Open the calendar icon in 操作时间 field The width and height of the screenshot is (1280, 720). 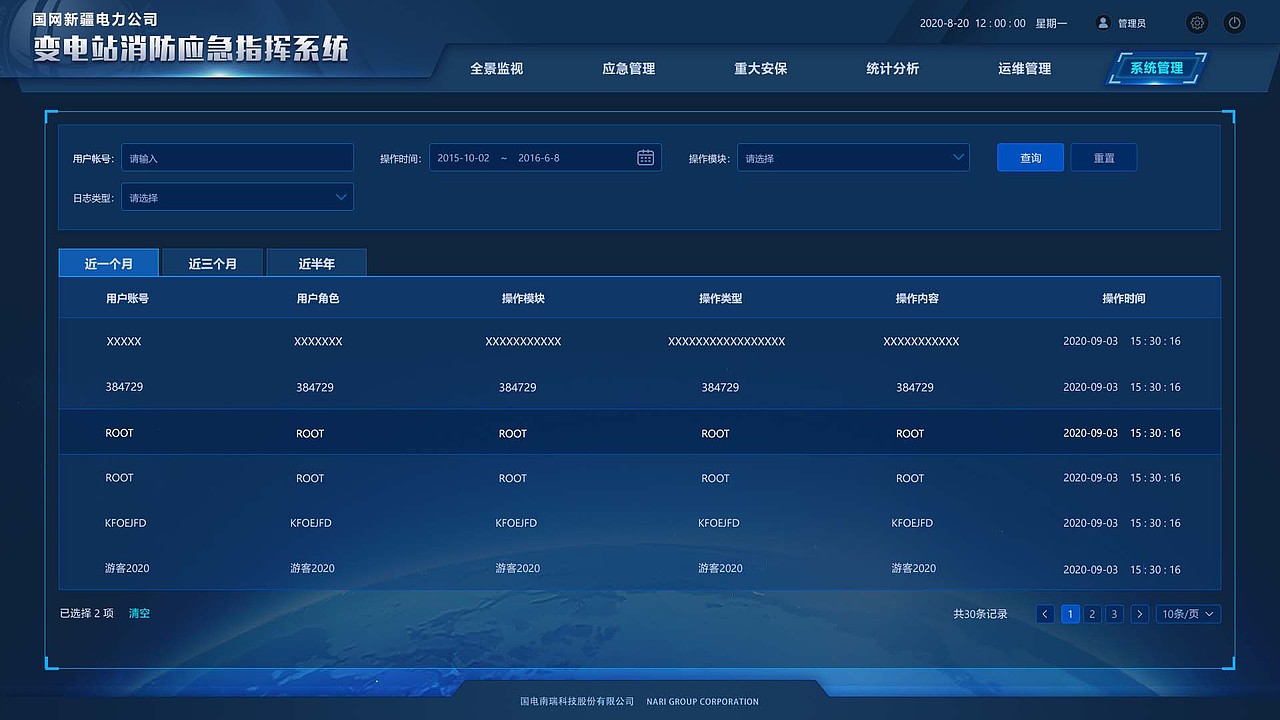pyautogui.click(x=645, y=157)
